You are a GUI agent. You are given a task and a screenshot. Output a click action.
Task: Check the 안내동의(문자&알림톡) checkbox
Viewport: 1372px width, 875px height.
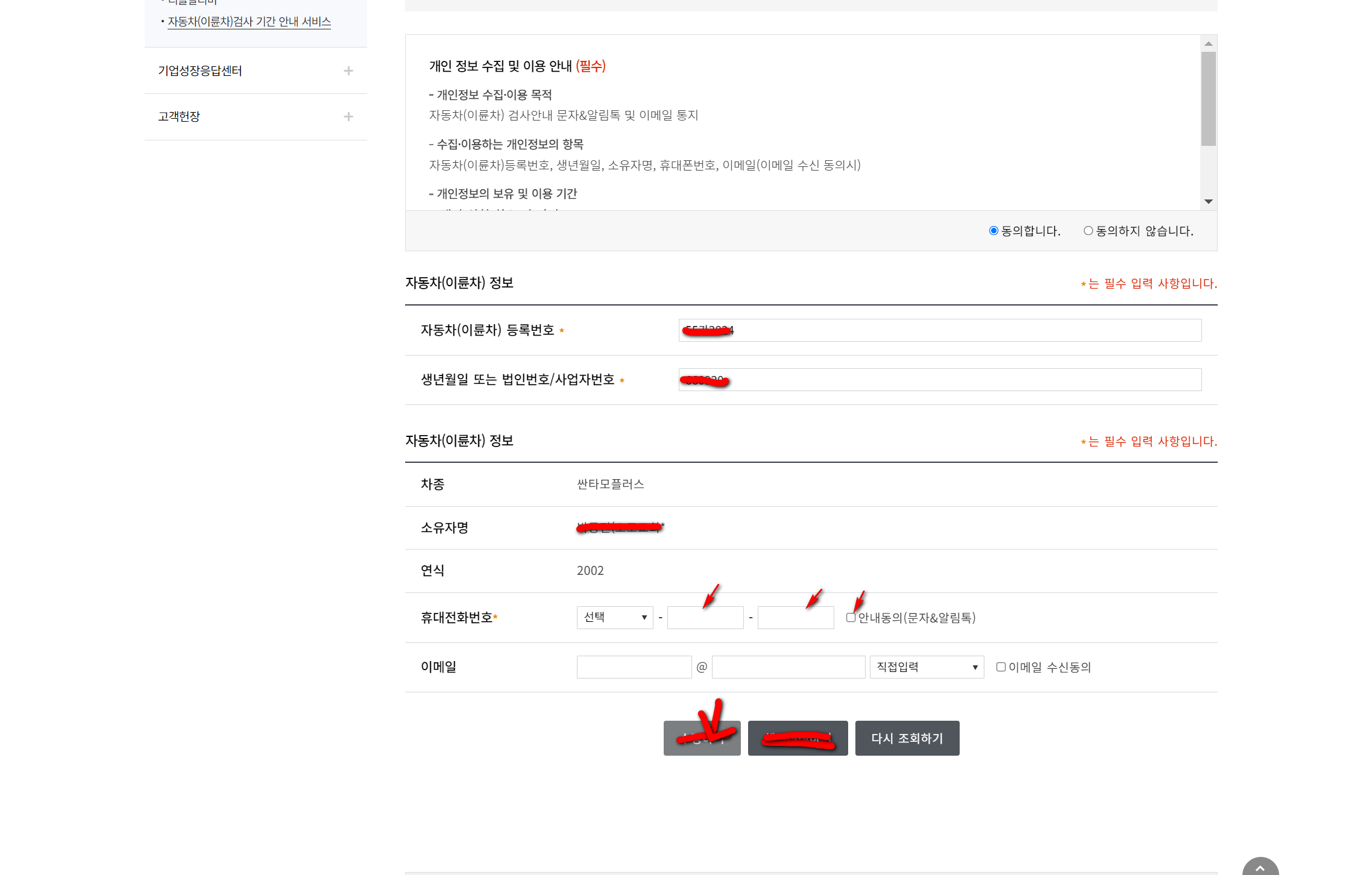click(x=851, y=618)
